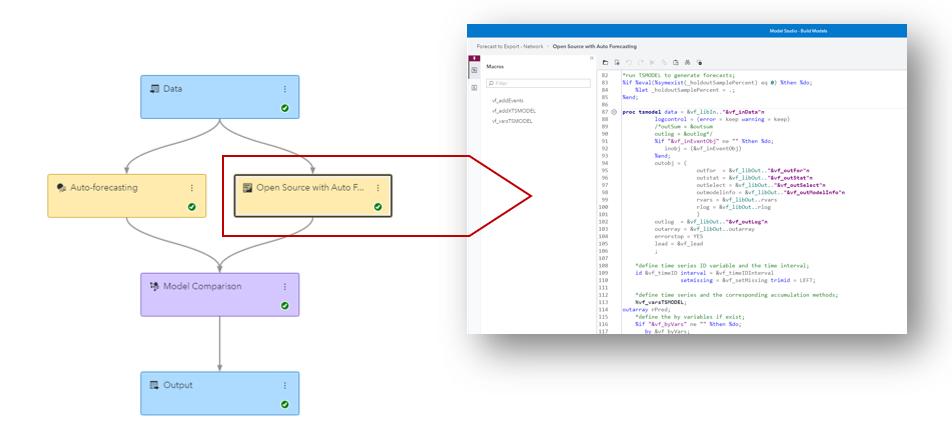Click green status check on Output node
952x440 pixels.
tap(285, 405)
